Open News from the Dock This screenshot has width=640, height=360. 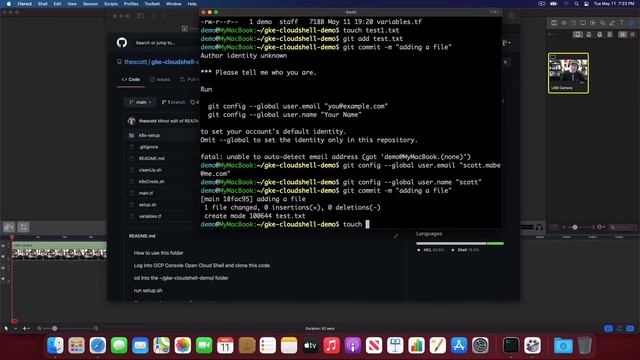point(373,346)
